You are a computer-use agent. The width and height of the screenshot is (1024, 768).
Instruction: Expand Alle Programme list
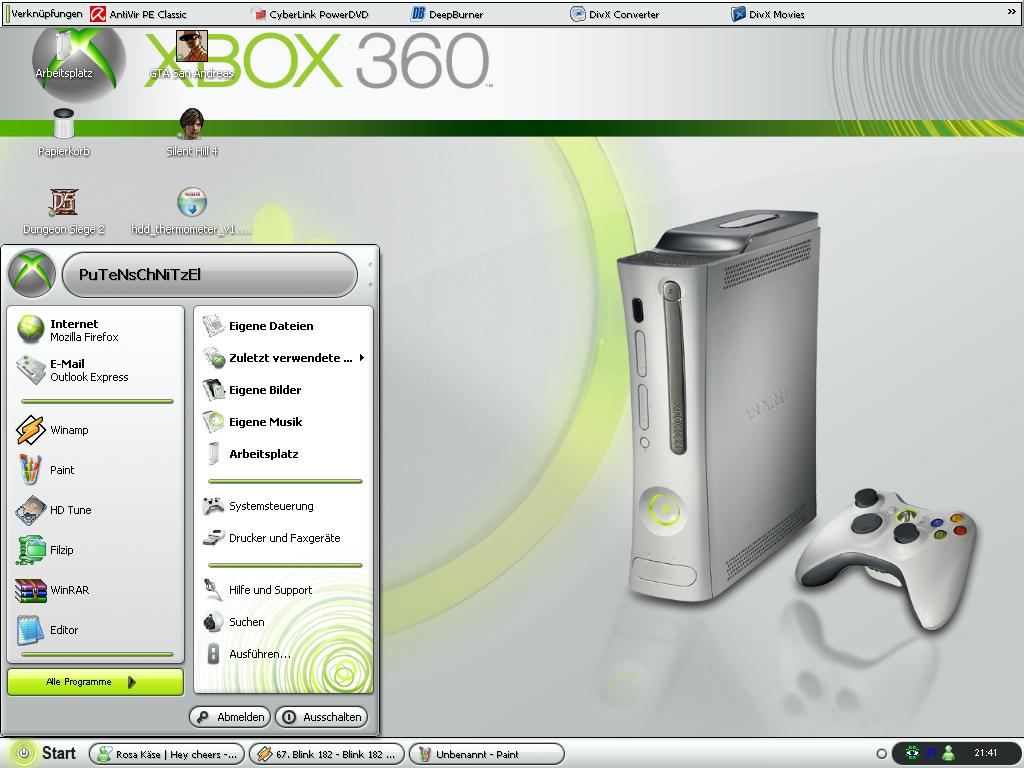tap(95, 682)
